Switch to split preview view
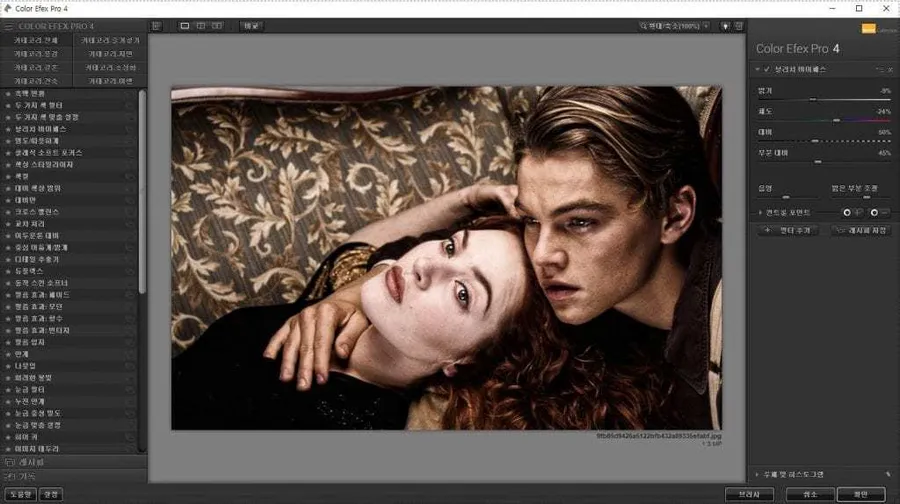The image size is (900, 504). click(x=201, y=26)
